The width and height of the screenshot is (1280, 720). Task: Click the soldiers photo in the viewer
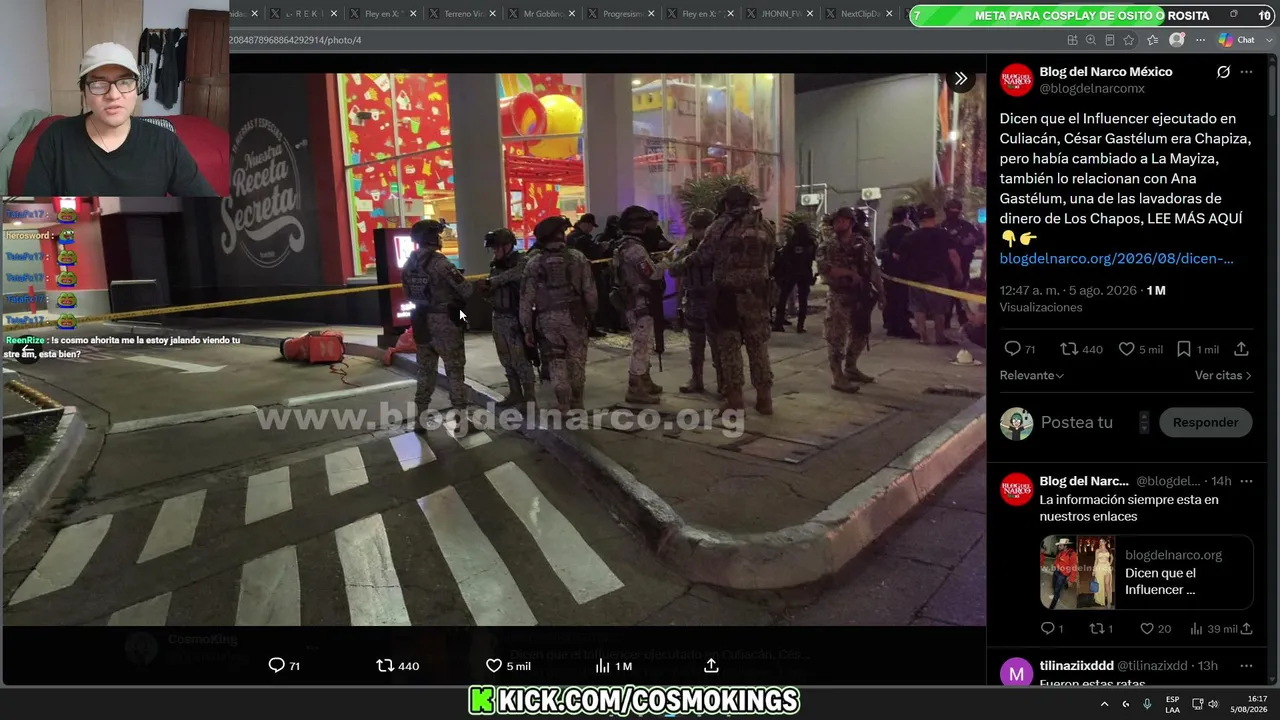pos(494,349)
